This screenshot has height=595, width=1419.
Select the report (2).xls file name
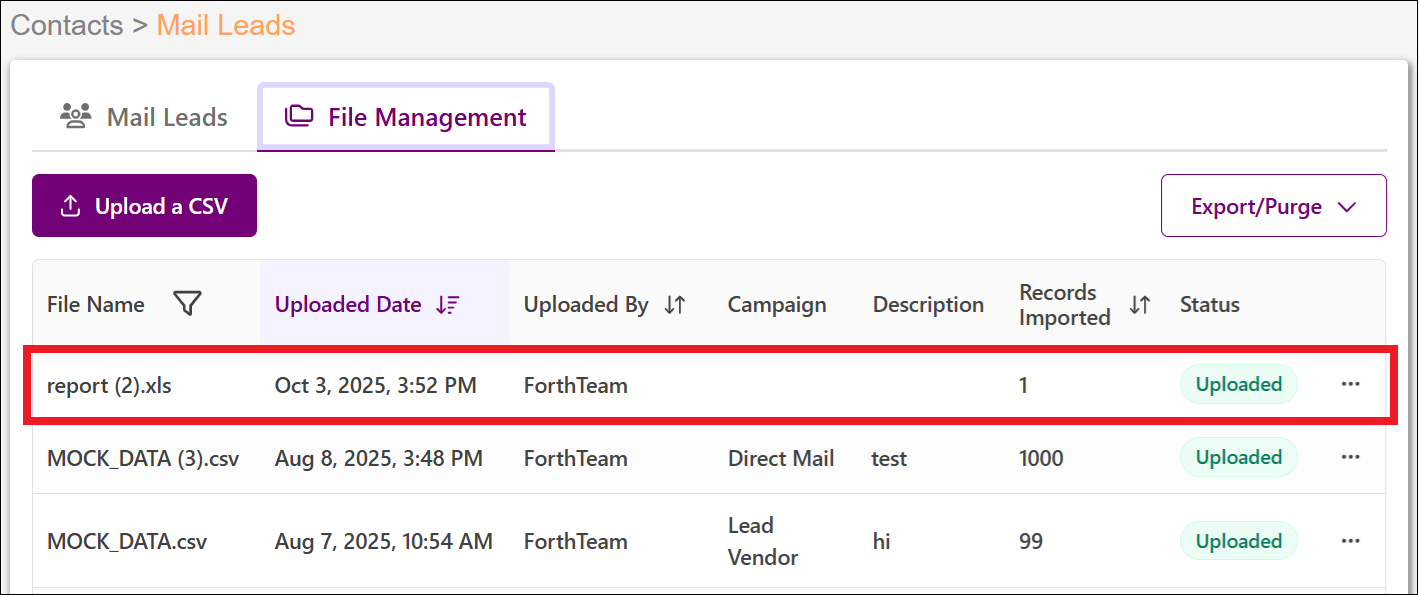(109, 385)
